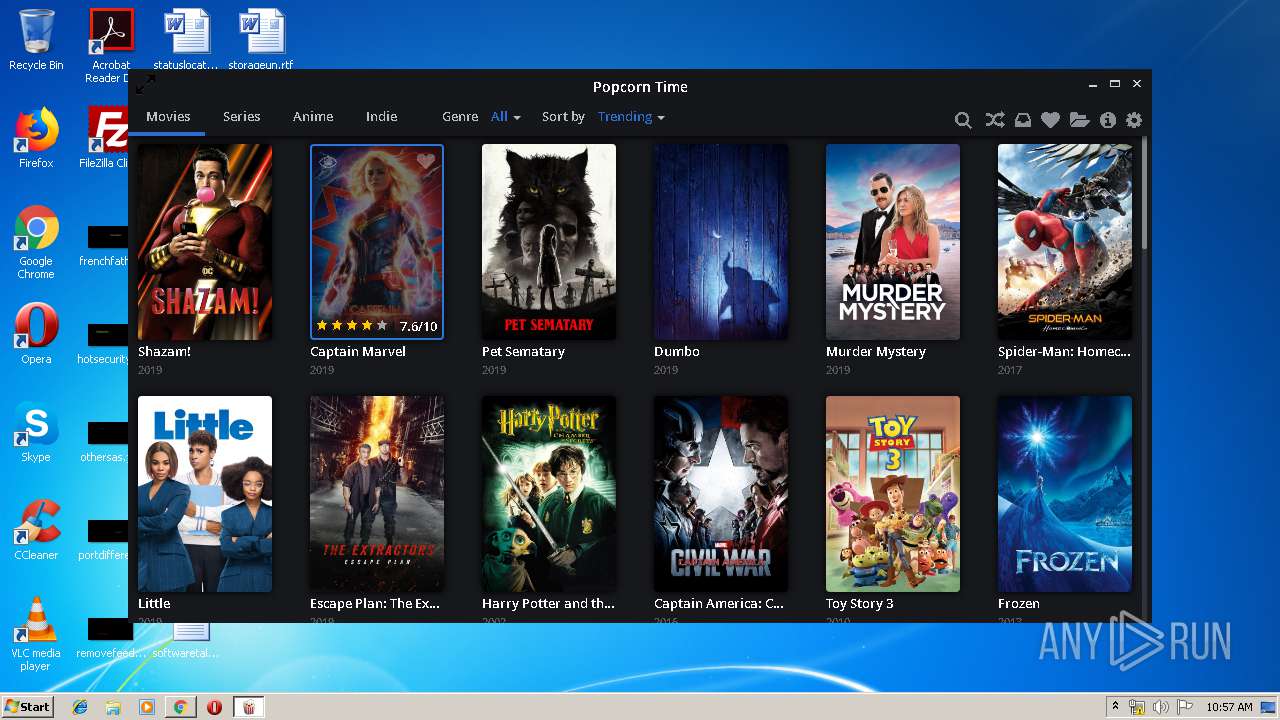This screenshot has width=1280, height=720.
Task: Click the About info icon
Action: coord(1107,120)
